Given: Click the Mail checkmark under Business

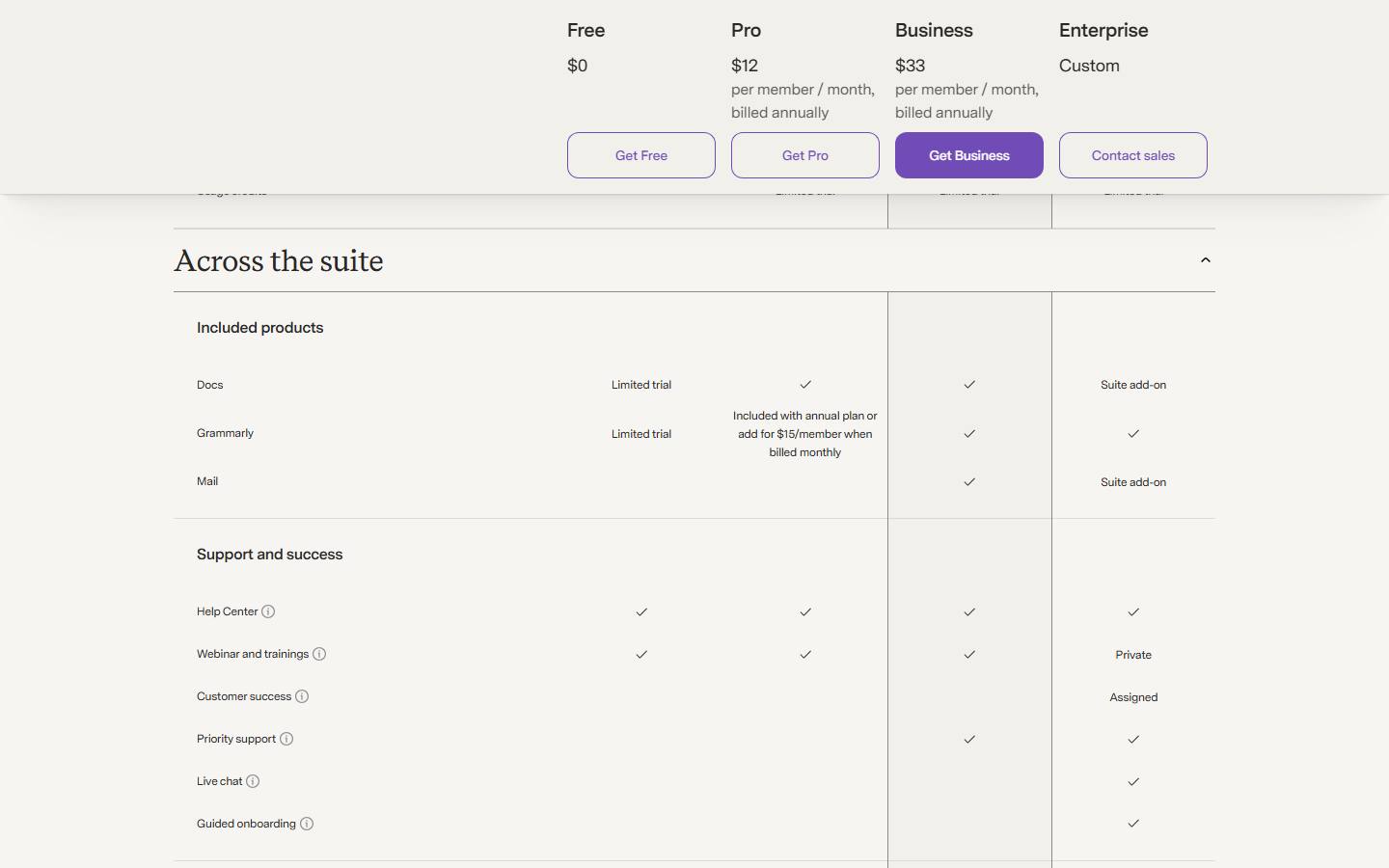Looking at the screenshot, I should [x=969, y=482].
